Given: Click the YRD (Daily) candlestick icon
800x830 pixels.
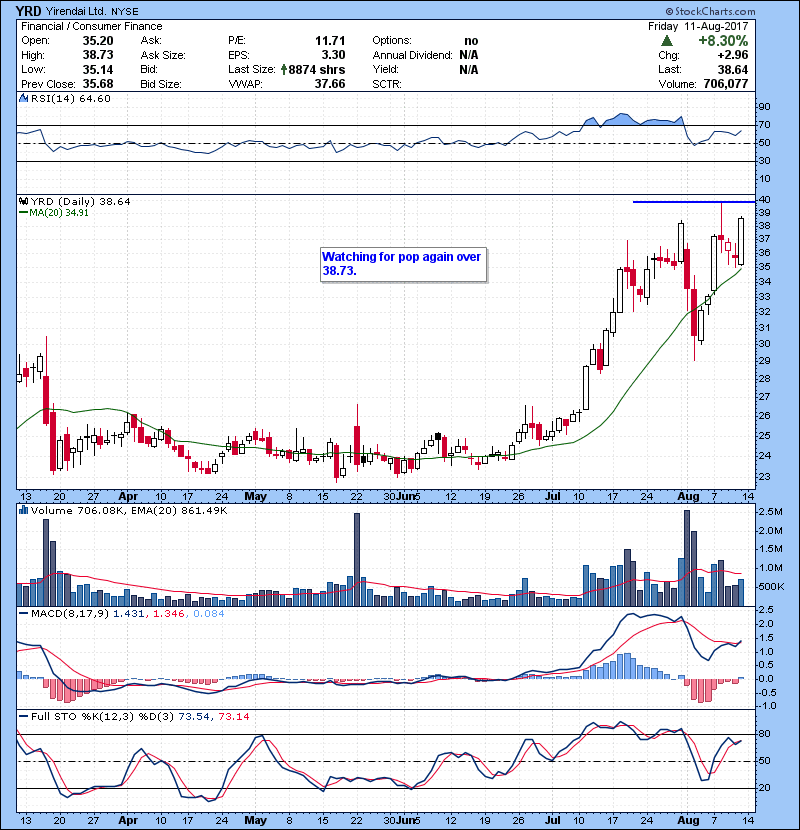Looking at the screenshot, I should [x=23, y=201].
